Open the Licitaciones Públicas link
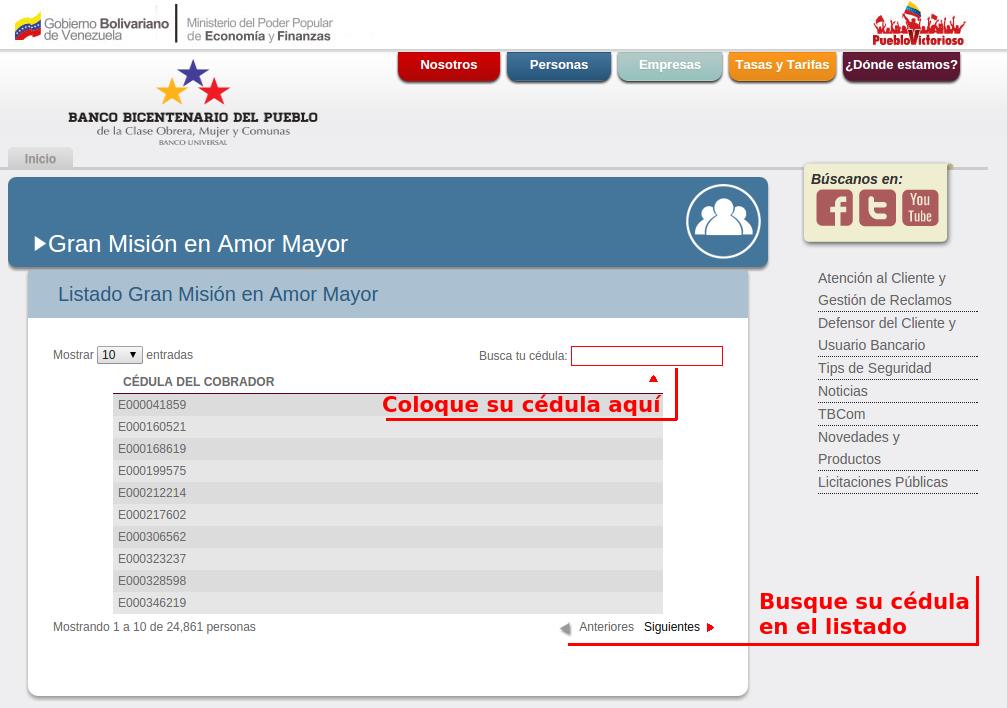 click(x=882, y=482)
